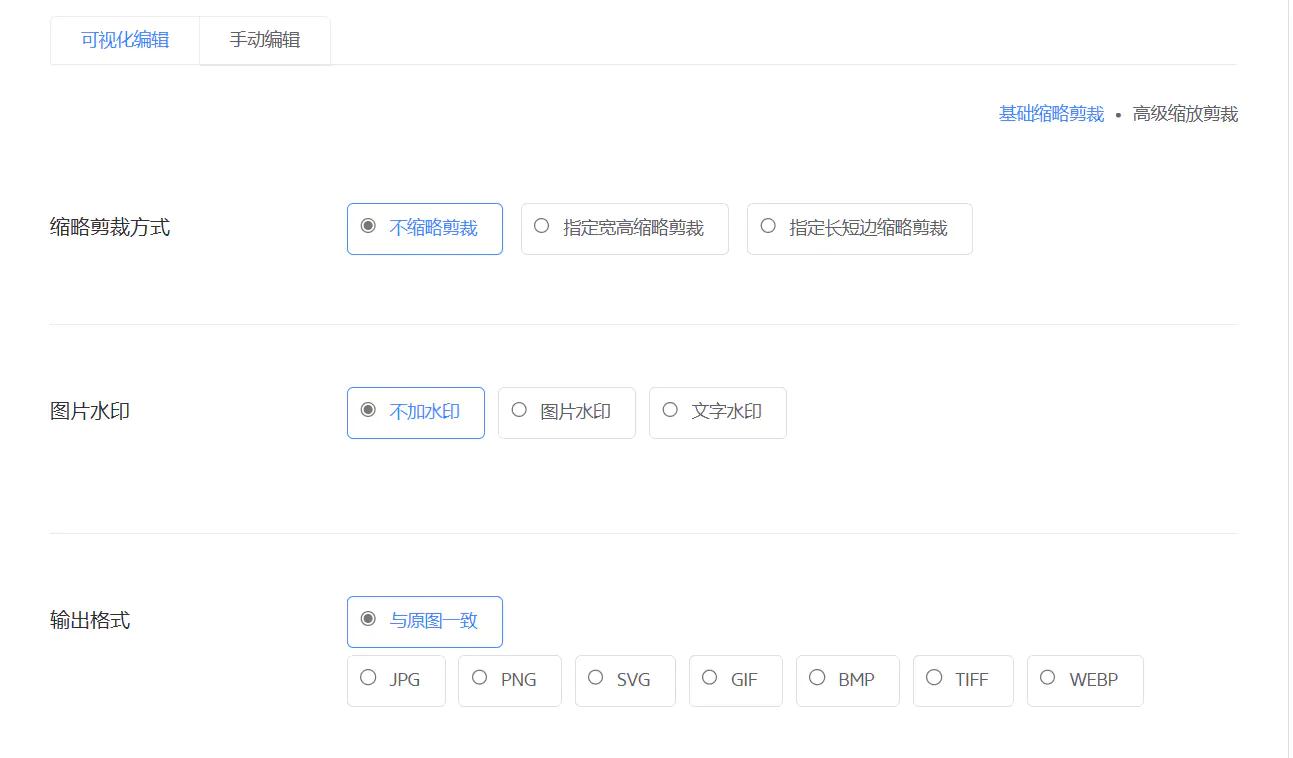Select the 不缩略剪裁 radio option
The height and width of the screenshot is (758, 1293).
[424, 228]
